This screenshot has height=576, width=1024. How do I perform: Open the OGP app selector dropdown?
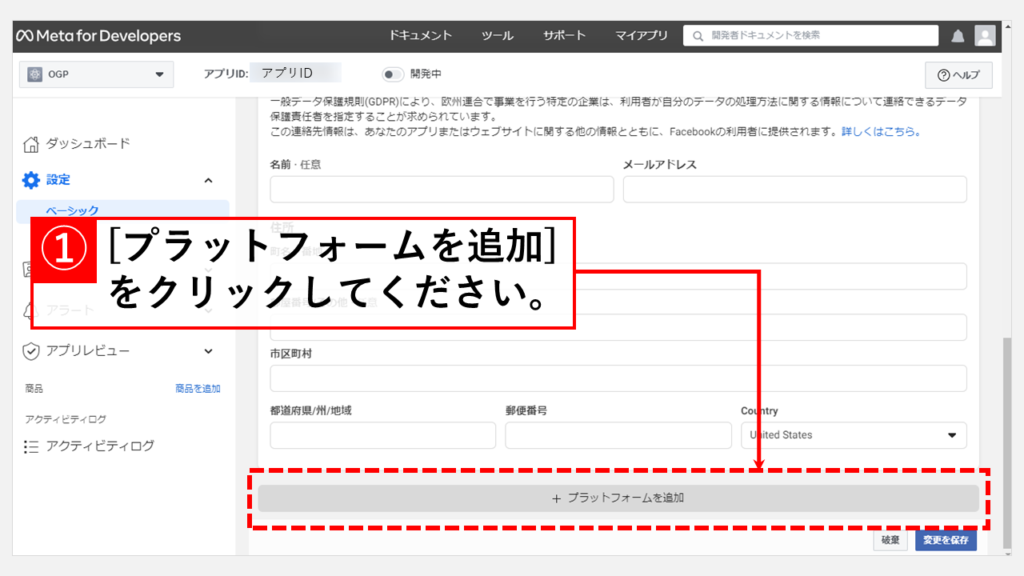coord(96,74)
